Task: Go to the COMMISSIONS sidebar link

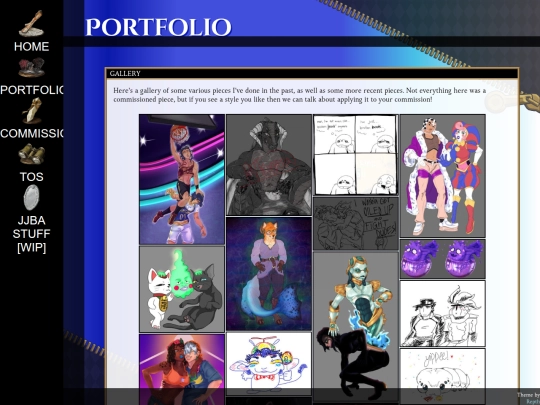Action: (x=32, y=133)
